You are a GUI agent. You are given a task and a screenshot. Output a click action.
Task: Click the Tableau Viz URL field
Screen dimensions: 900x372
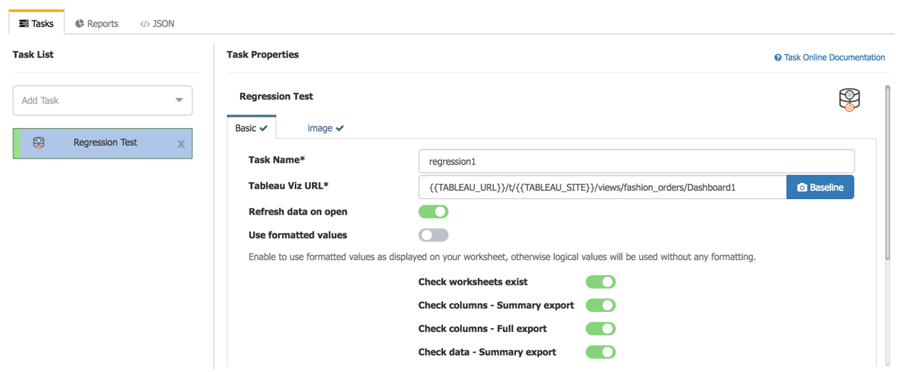(603, 187)
